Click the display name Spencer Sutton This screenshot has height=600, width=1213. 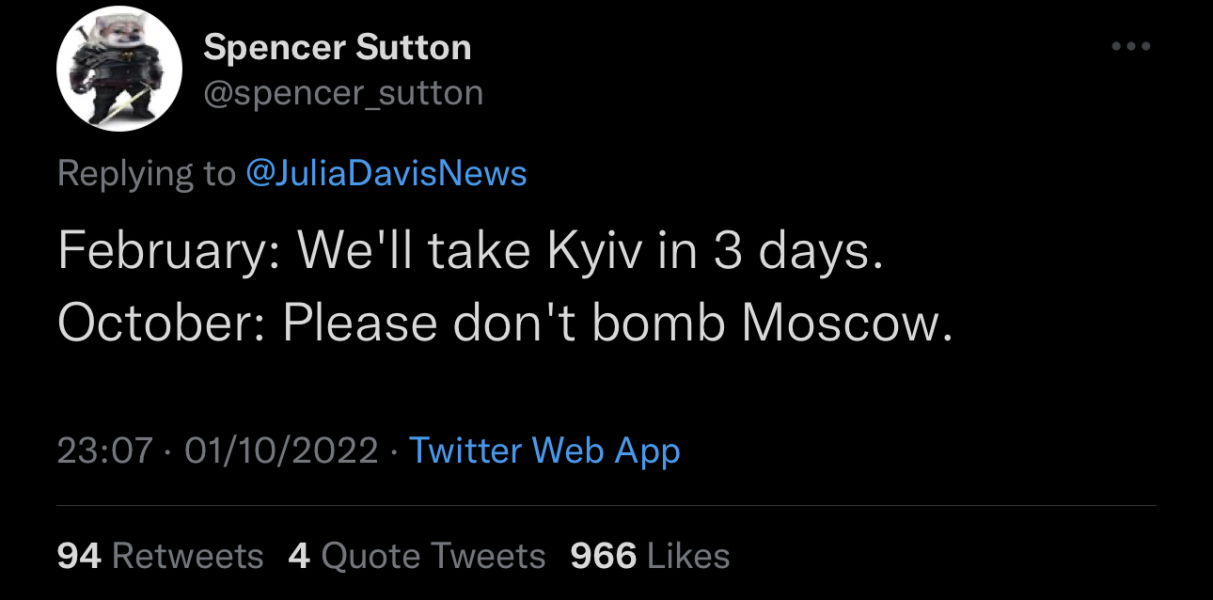338,46
